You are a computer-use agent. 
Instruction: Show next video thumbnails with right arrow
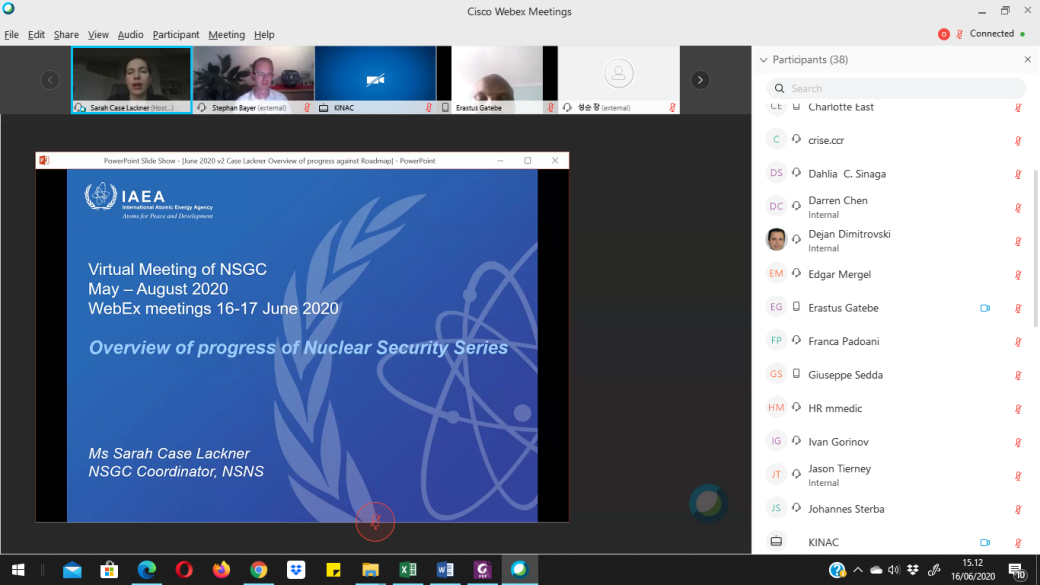click(x=700, y=80)
